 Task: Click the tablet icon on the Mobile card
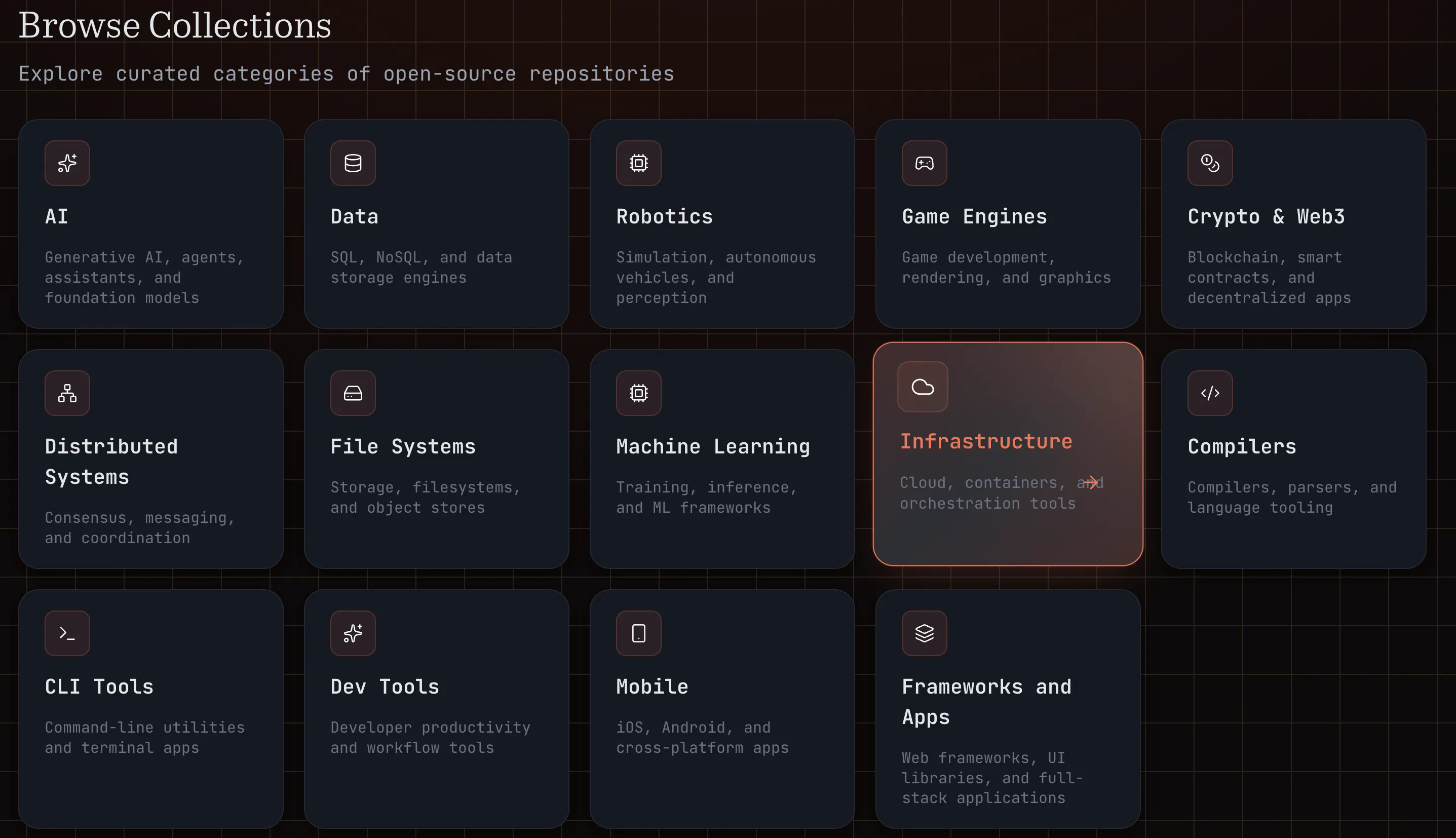638,633
